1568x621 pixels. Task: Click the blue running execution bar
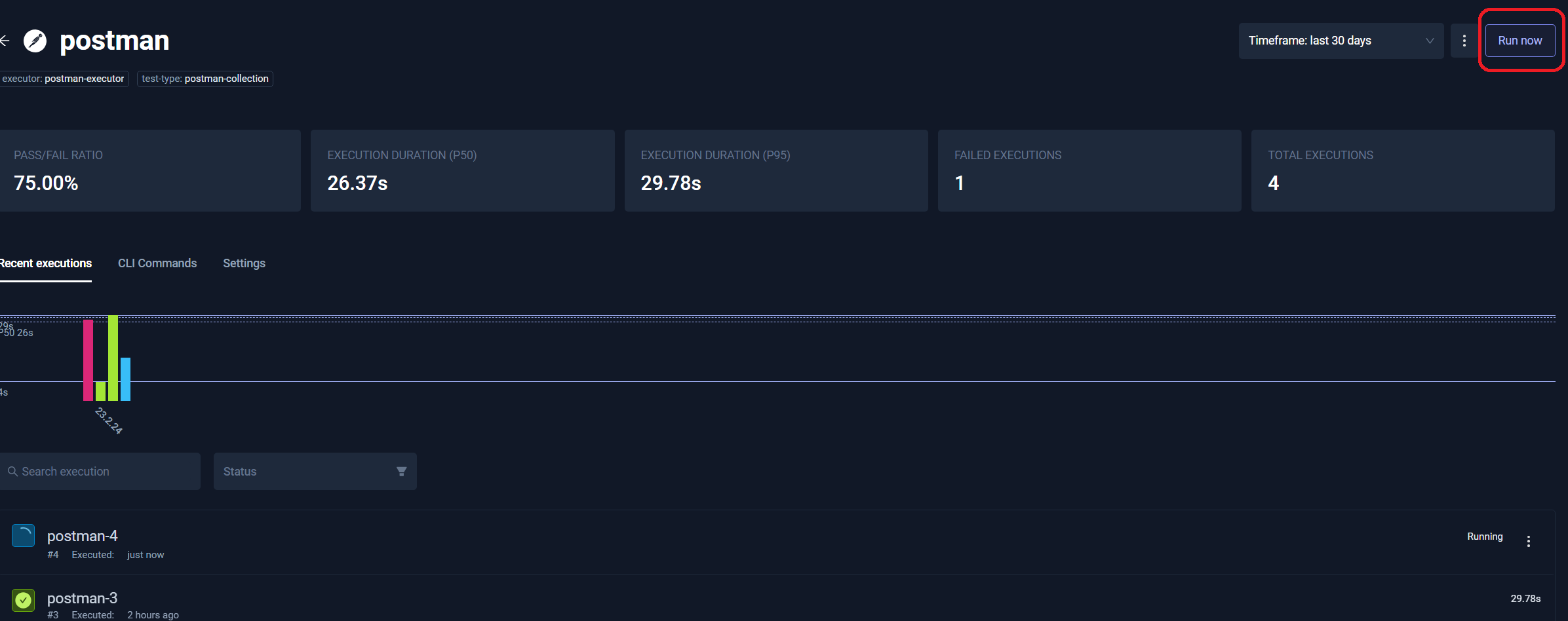click(x=125, y=379)
